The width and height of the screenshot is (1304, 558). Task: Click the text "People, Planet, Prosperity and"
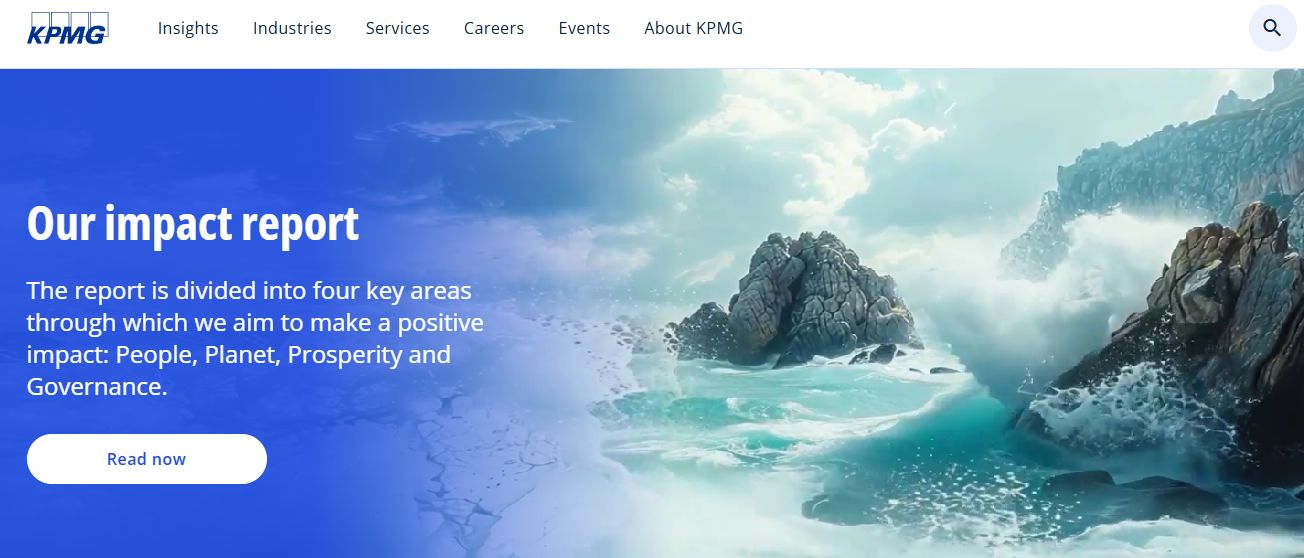[283, 355]
